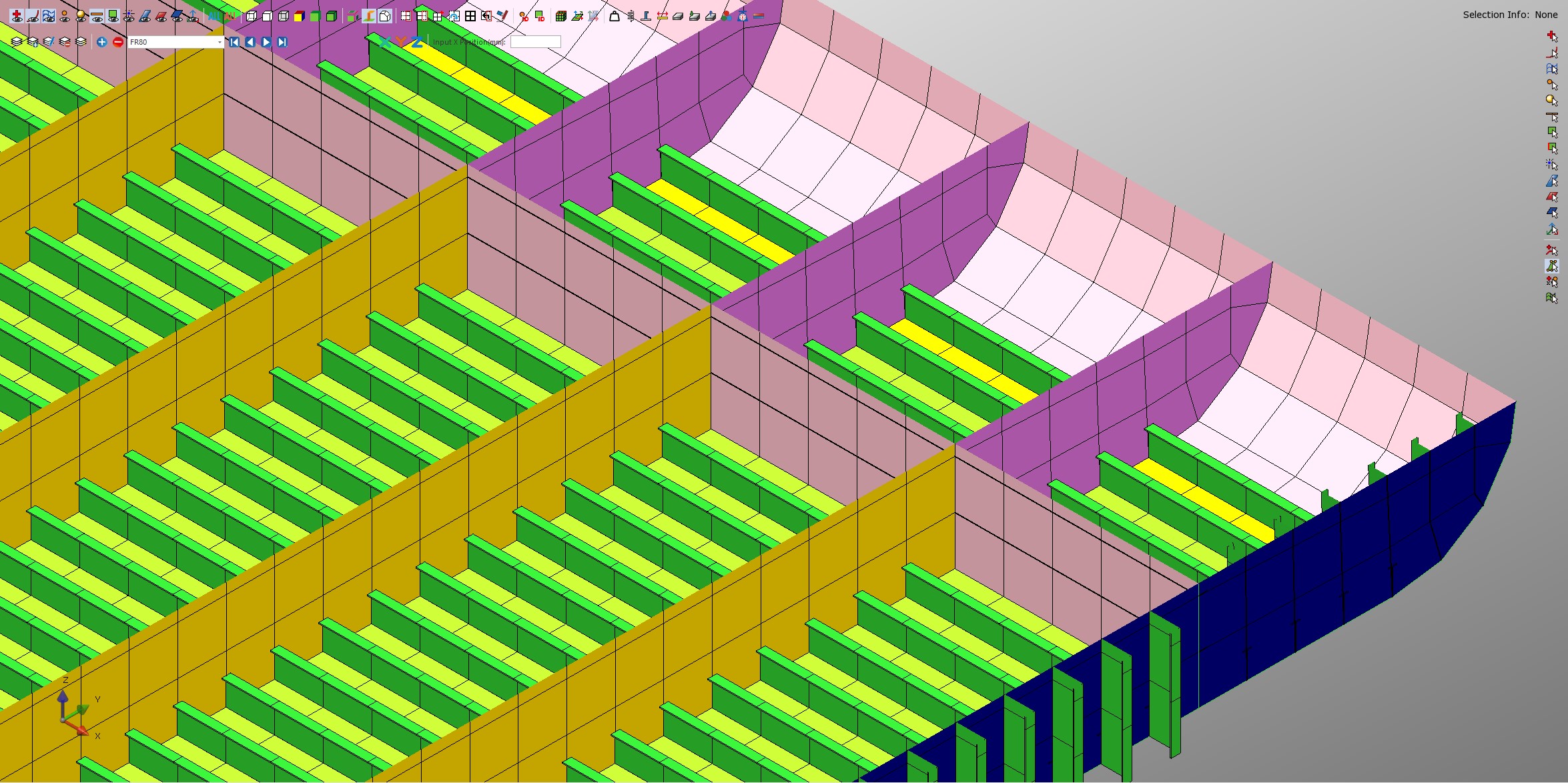Select the blue Z axis letter
Image resolution: width=1568 pixels, height=783 pixels.
tap(417, 42)
